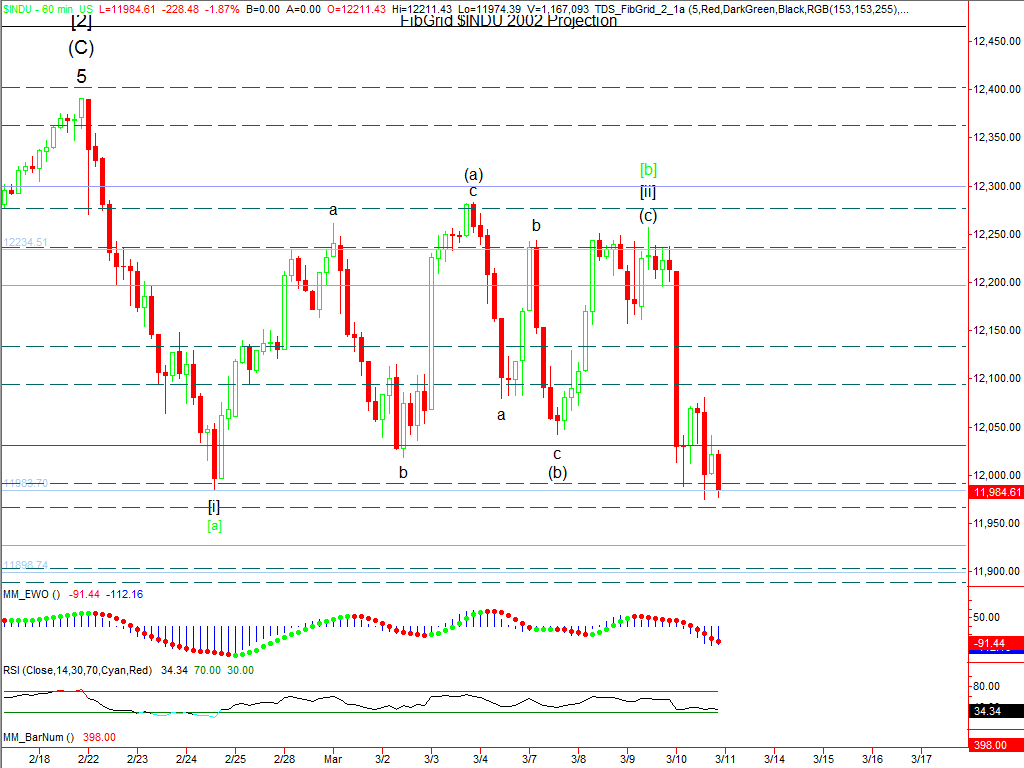Click the green [a] wave label
This screenshot has height=768, width=1024.
click(x=214, y=526)
